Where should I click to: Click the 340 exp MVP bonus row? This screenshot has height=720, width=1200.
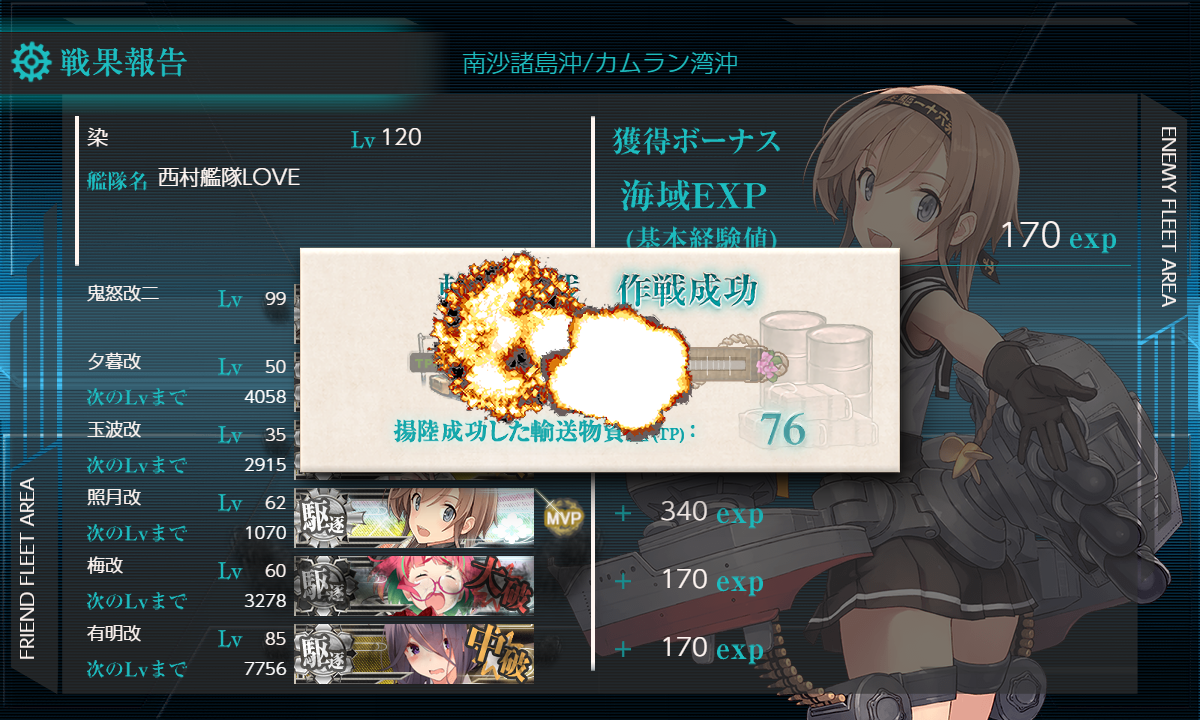click(690, 513)
